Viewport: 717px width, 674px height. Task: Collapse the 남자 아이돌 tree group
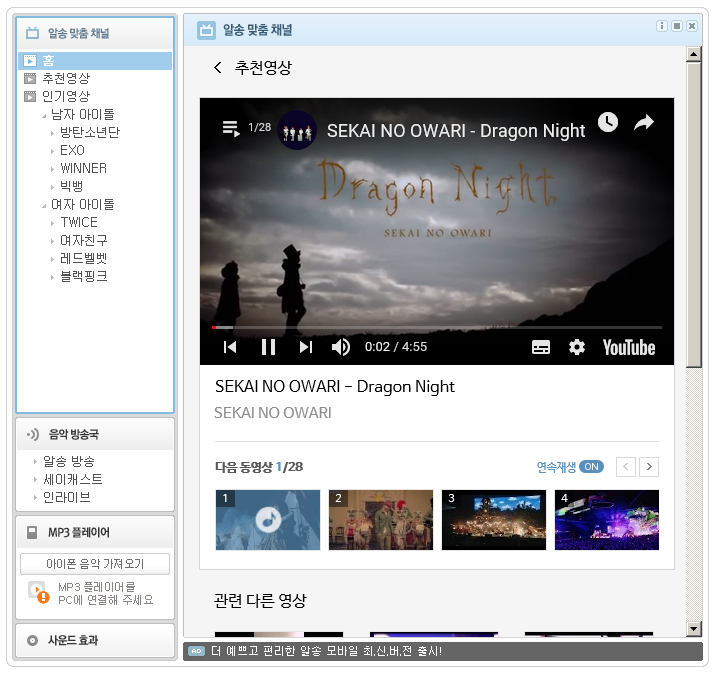coord(44,116)
